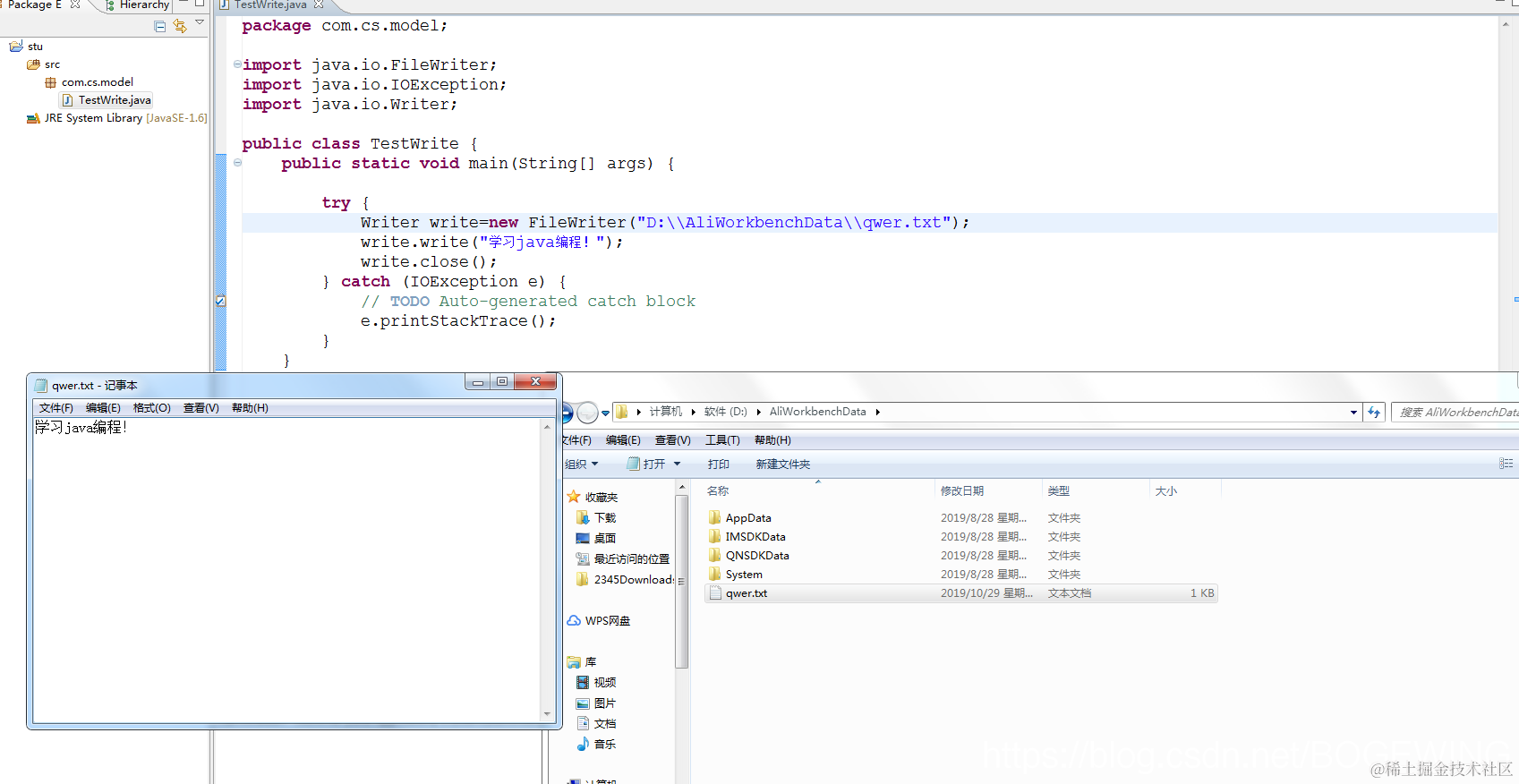Select JRE System Library entry

click(x=125, y=118)
